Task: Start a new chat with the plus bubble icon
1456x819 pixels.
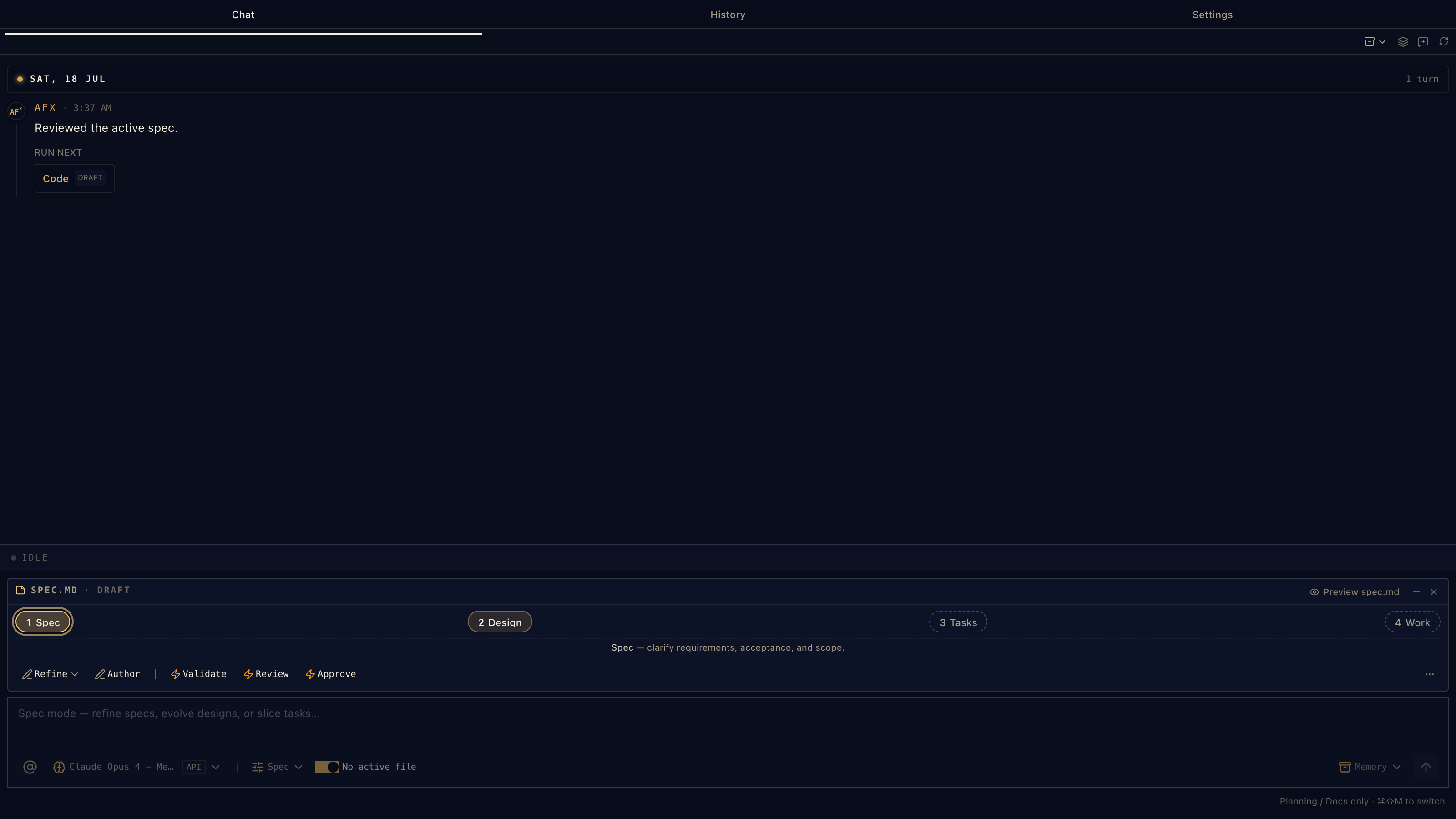Action: 1423,42
